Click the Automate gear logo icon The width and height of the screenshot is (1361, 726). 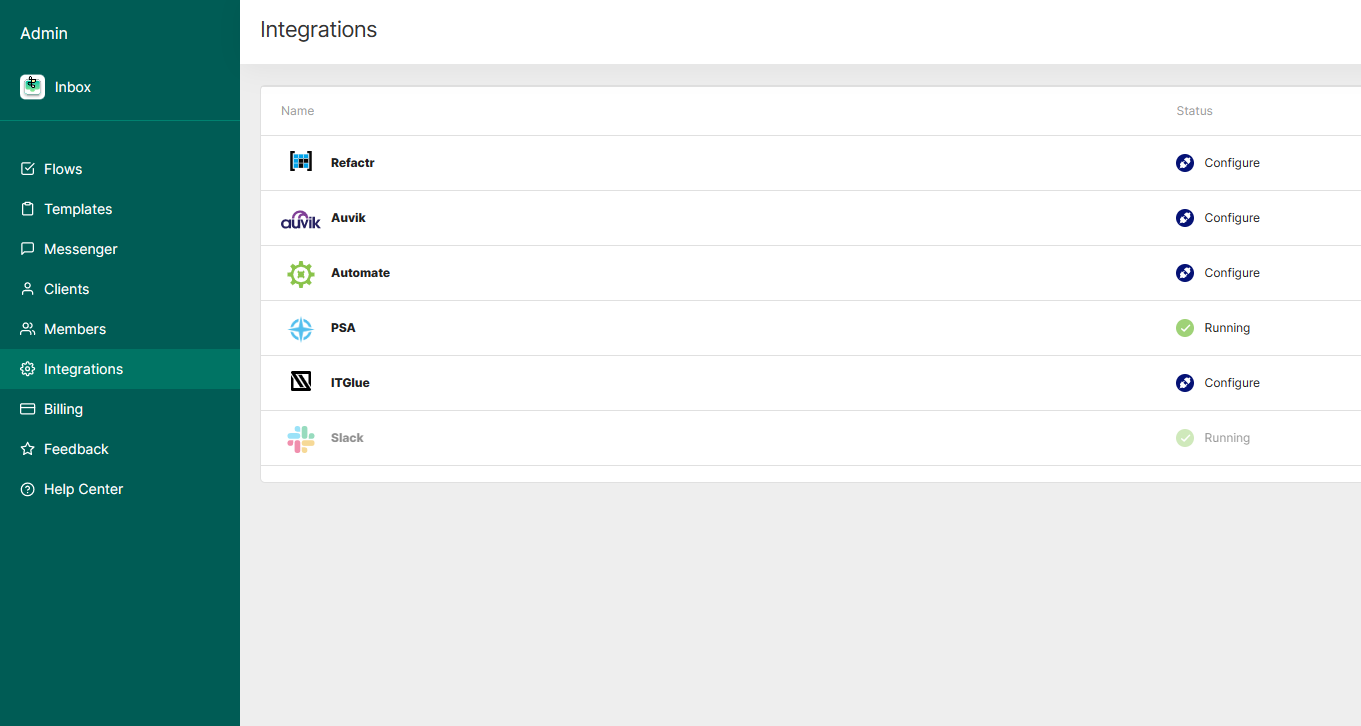301,274
